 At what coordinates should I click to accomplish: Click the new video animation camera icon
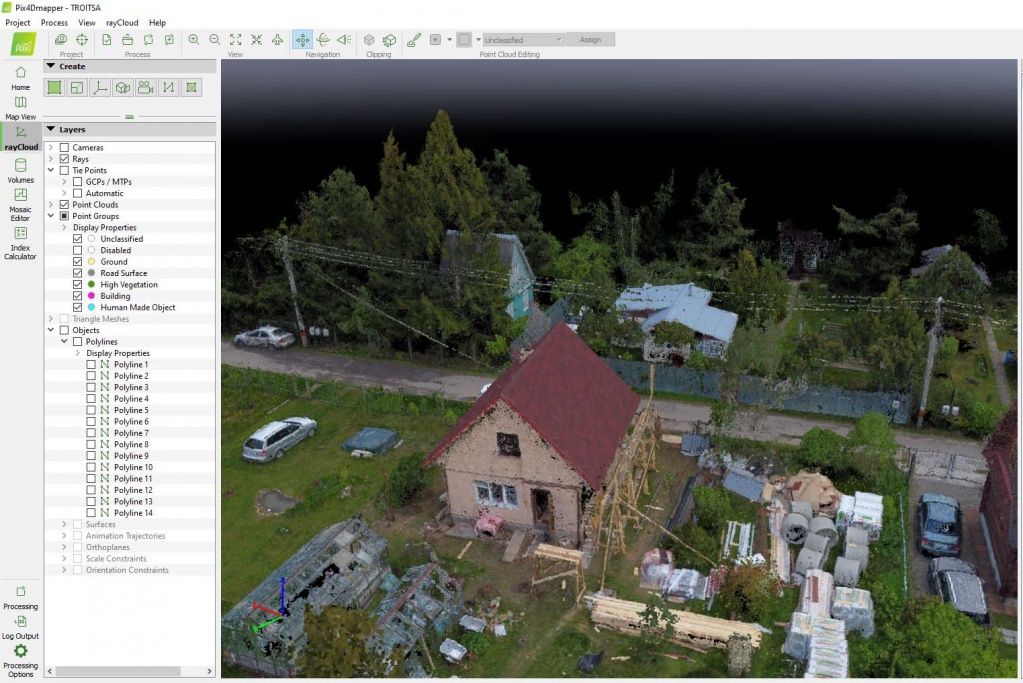click(145, 88)
